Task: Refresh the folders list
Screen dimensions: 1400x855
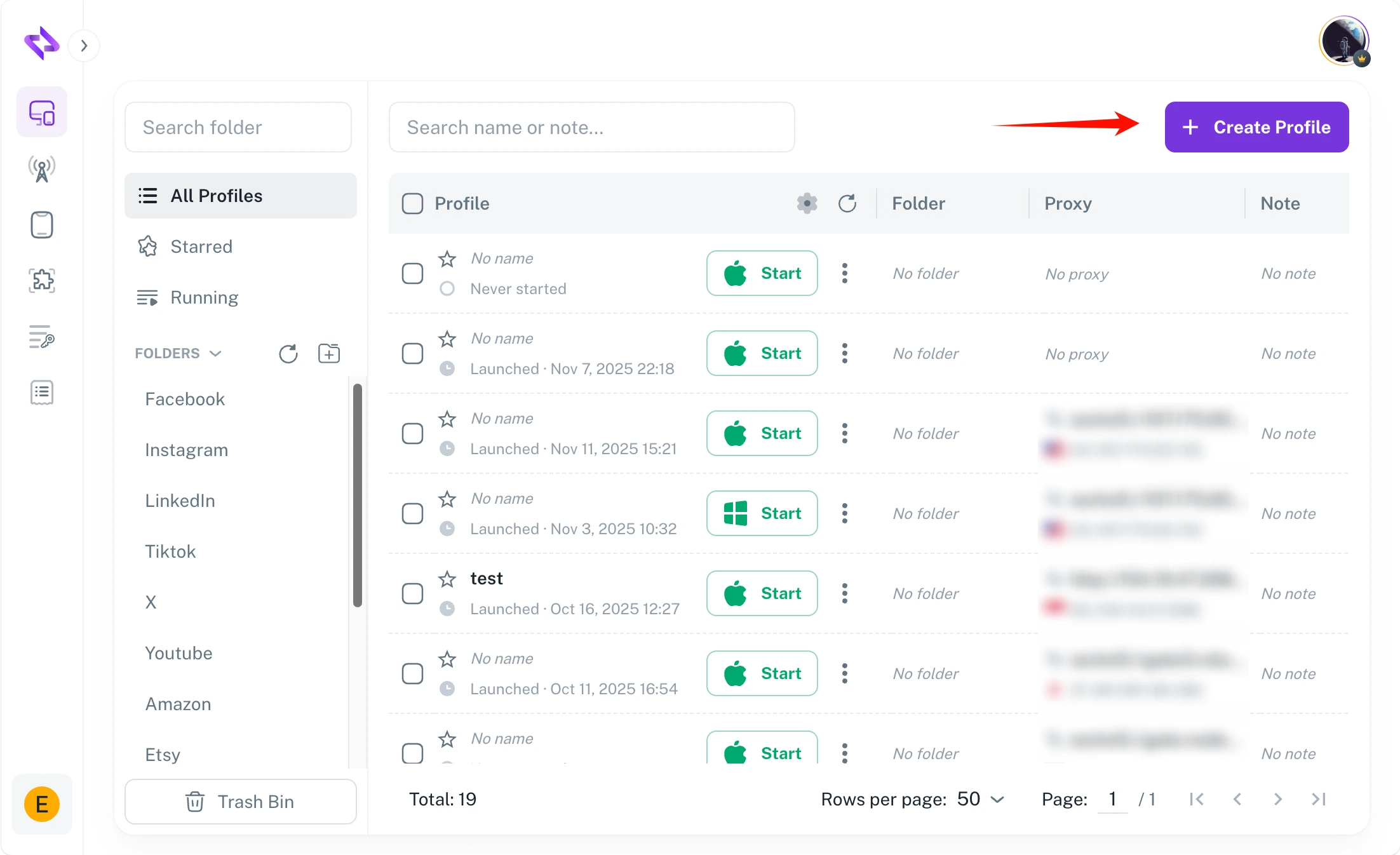Action: (x=288, y=353)
